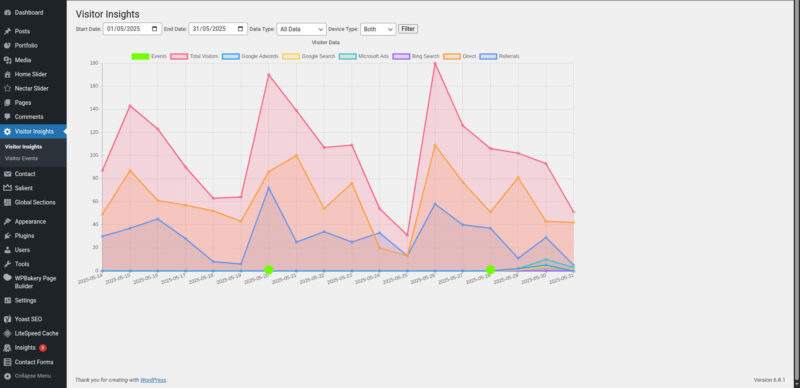Toggle the Google Adwords legend series
The image size is (800, 388).
point(251,56)
